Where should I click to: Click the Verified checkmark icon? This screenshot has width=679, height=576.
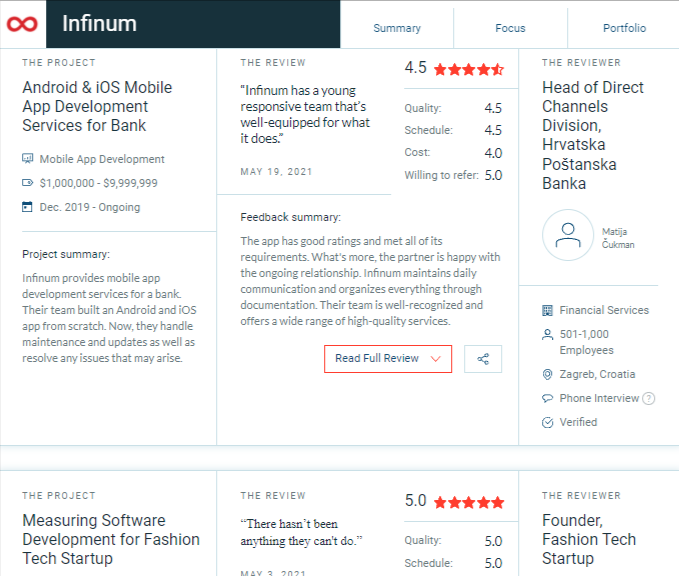click(547, 422)
